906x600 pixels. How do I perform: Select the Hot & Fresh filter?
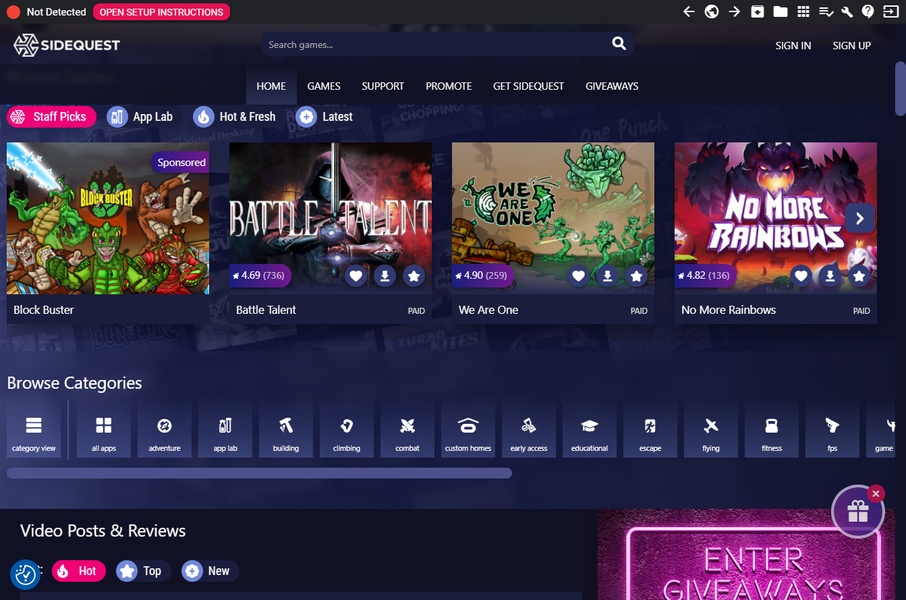tap(235, 117)
